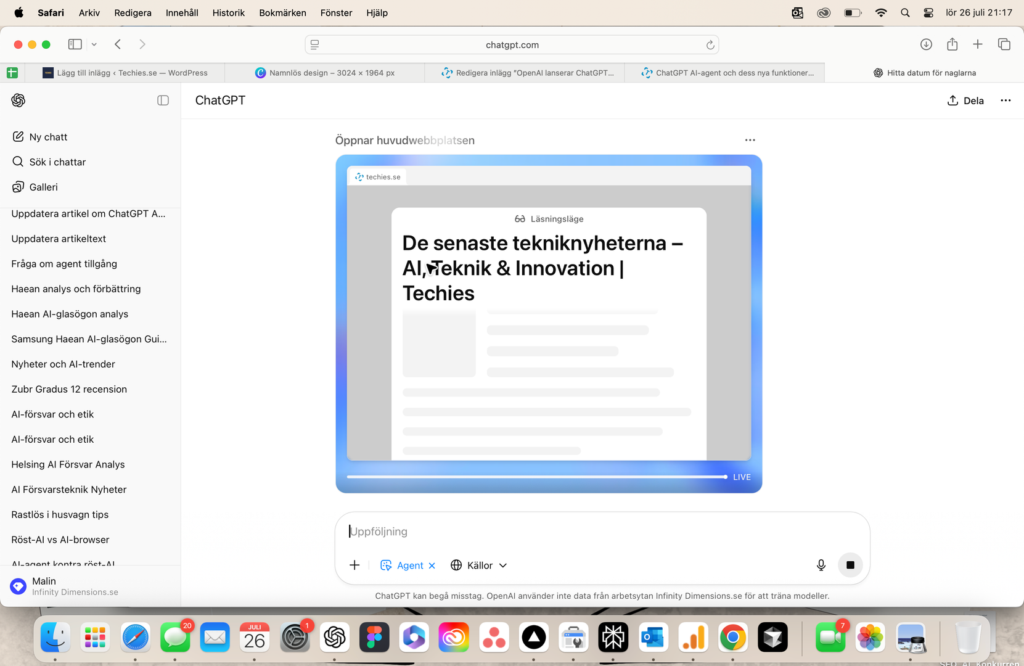The image size is (1024, 666).
Task: Open the Fönster menu
Action: [336, 12]
